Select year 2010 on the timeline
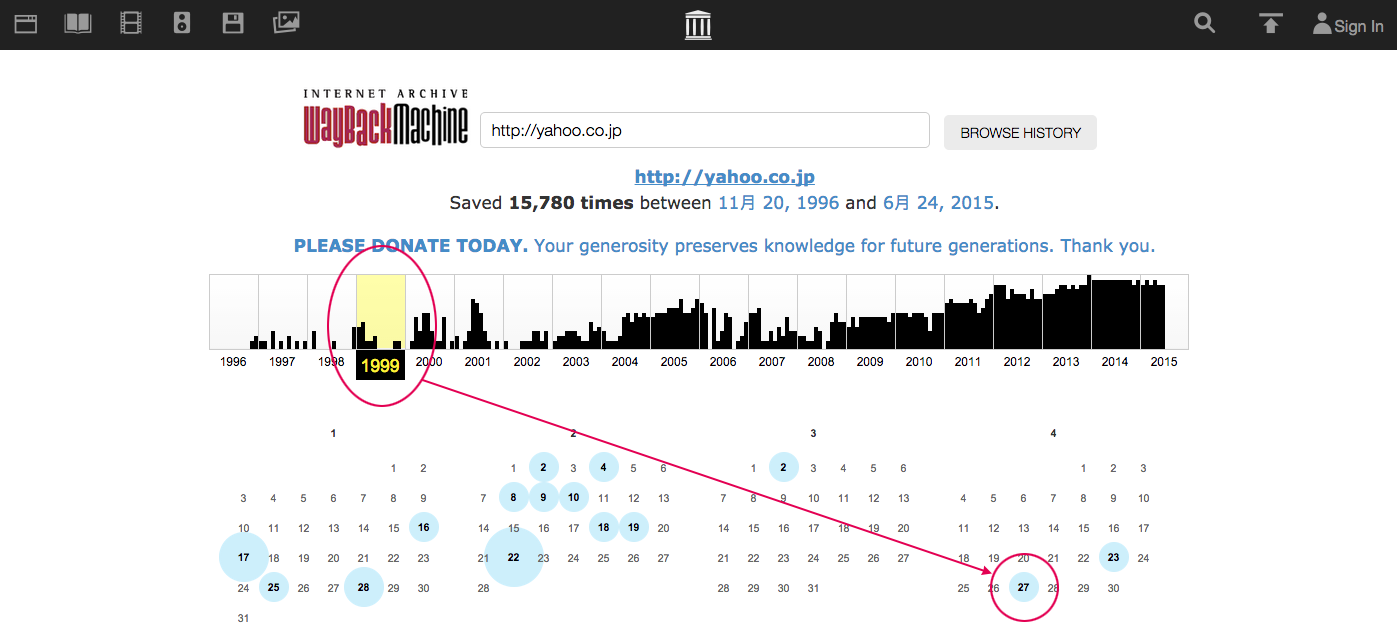Screen dimensions: 1397x634 coord(919,362)
